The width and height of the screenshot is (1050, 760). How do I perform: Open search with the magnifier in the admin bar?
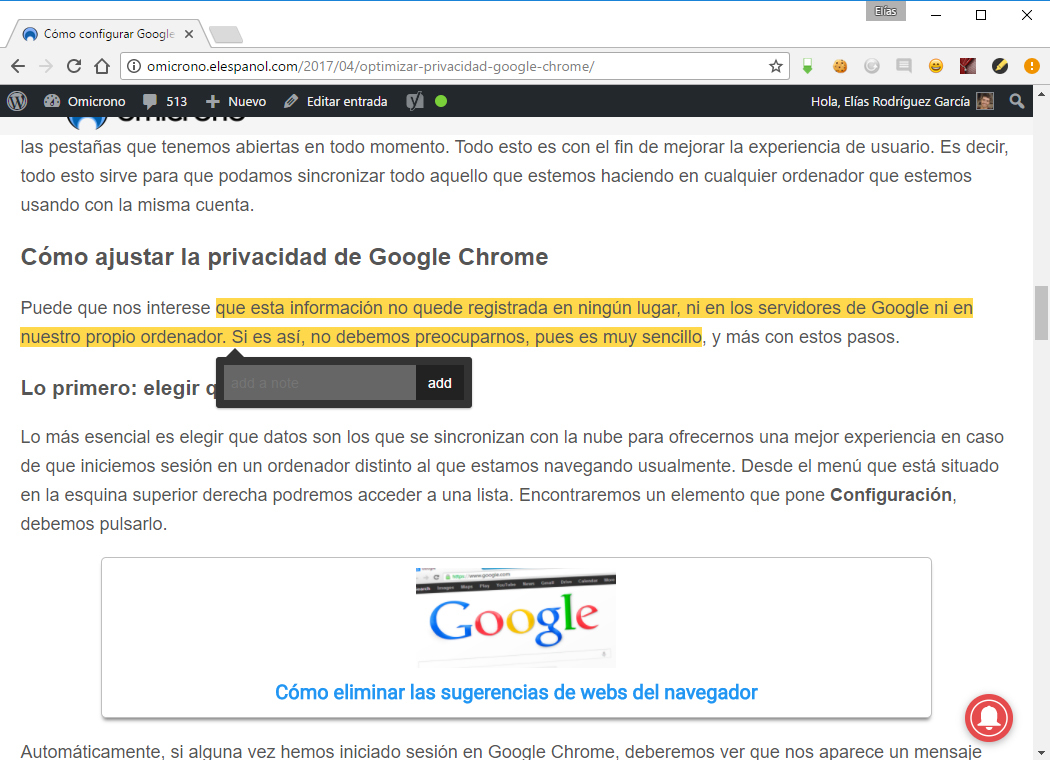click(1017, 101)
